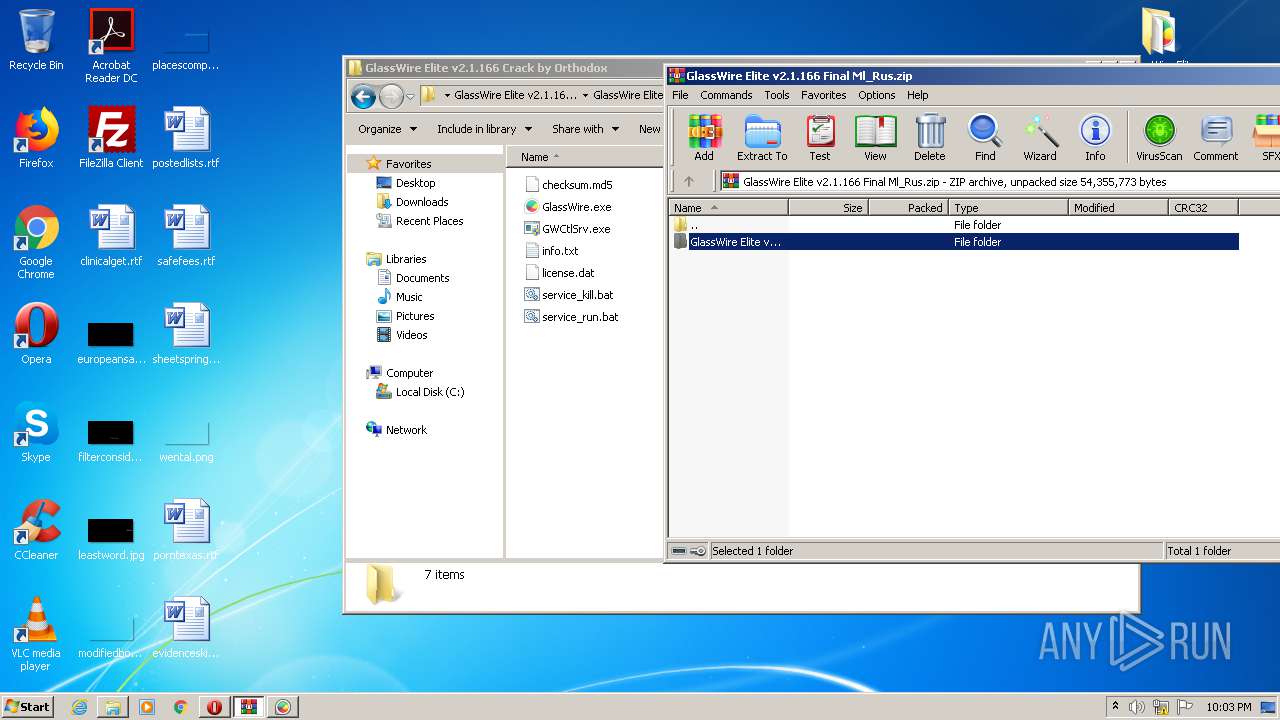This screenshot has height=720, width=1280.
Task: Launch Firefox from desktop
Action: point(36,138)
